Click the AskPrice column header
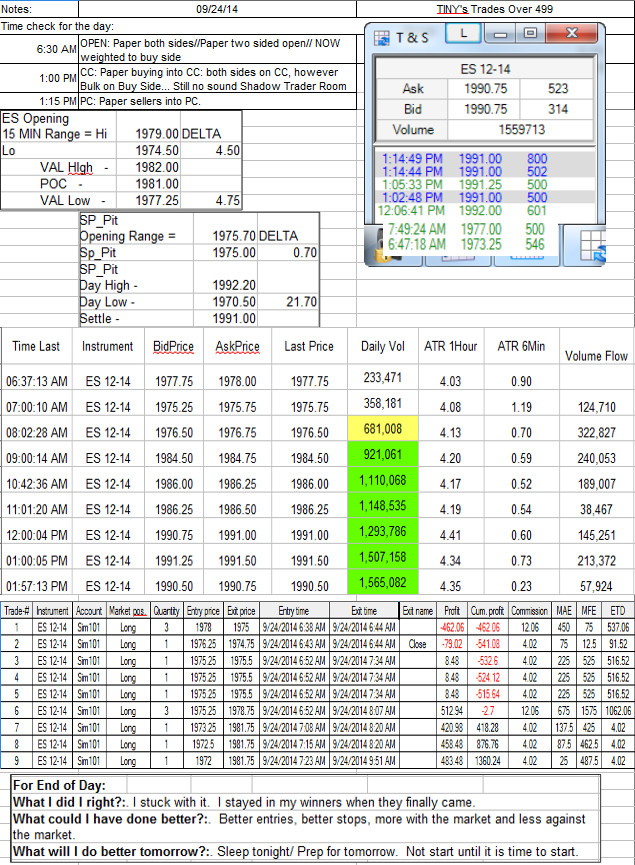This screenshot has height=865, width=635. [x=237, y=346]
